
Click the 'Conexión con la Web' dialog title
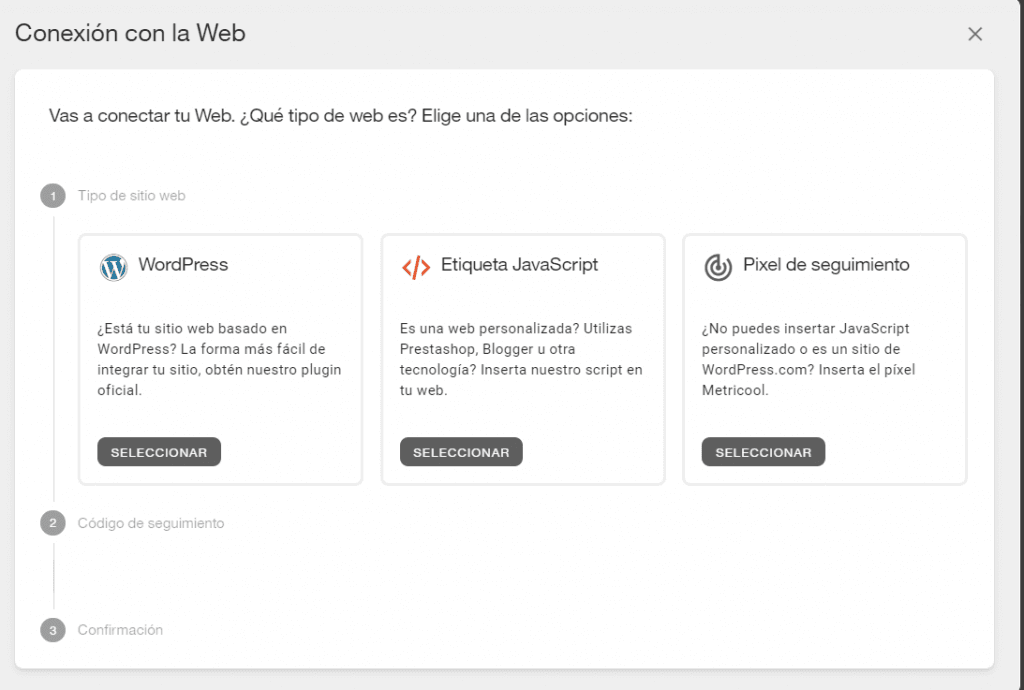click(x=130, y=33)
